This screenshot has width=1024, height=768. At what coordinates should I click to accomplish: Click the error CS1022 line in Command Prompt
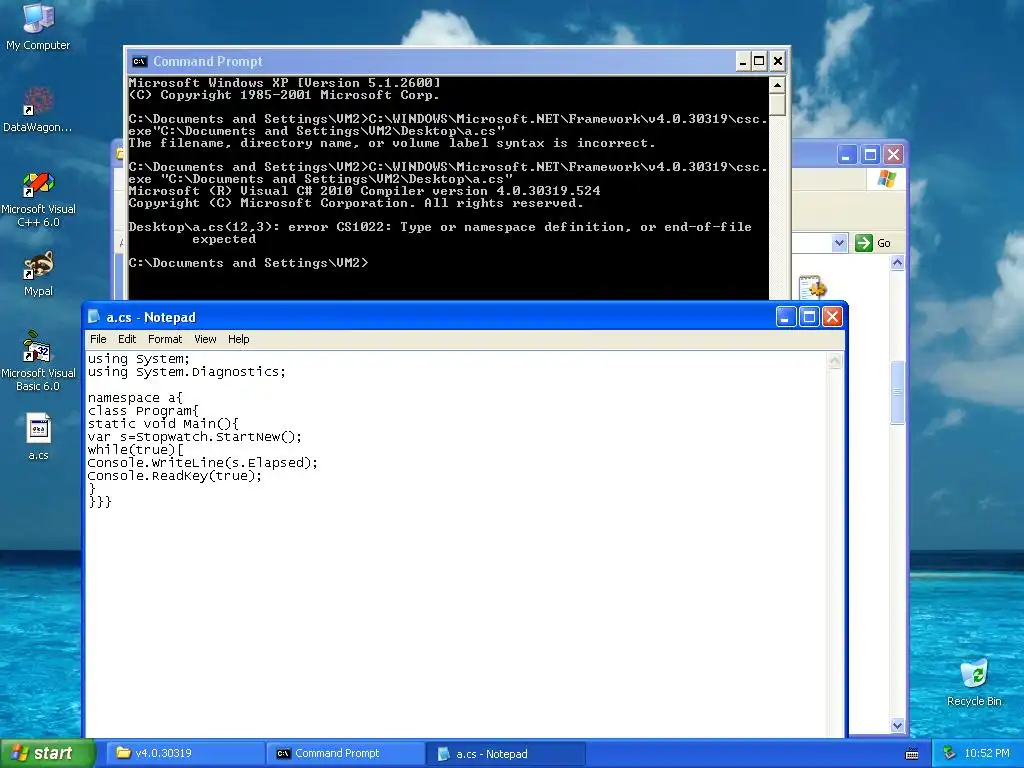pos(440,227)
